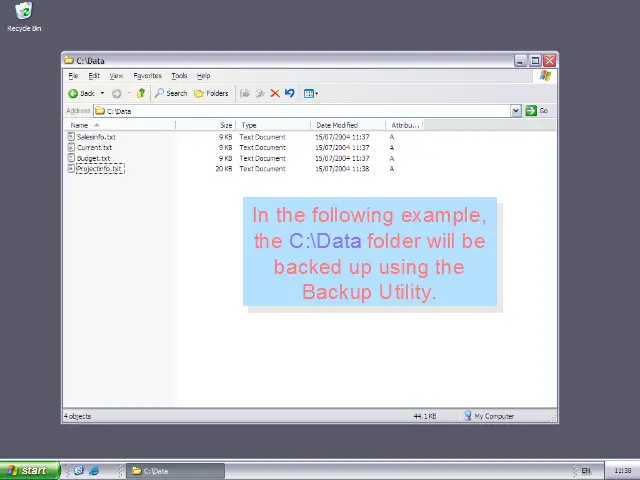The height and width of the screenshot is (480, 640).
Task: Open the Search pane
Action: [x=171, y=93]
